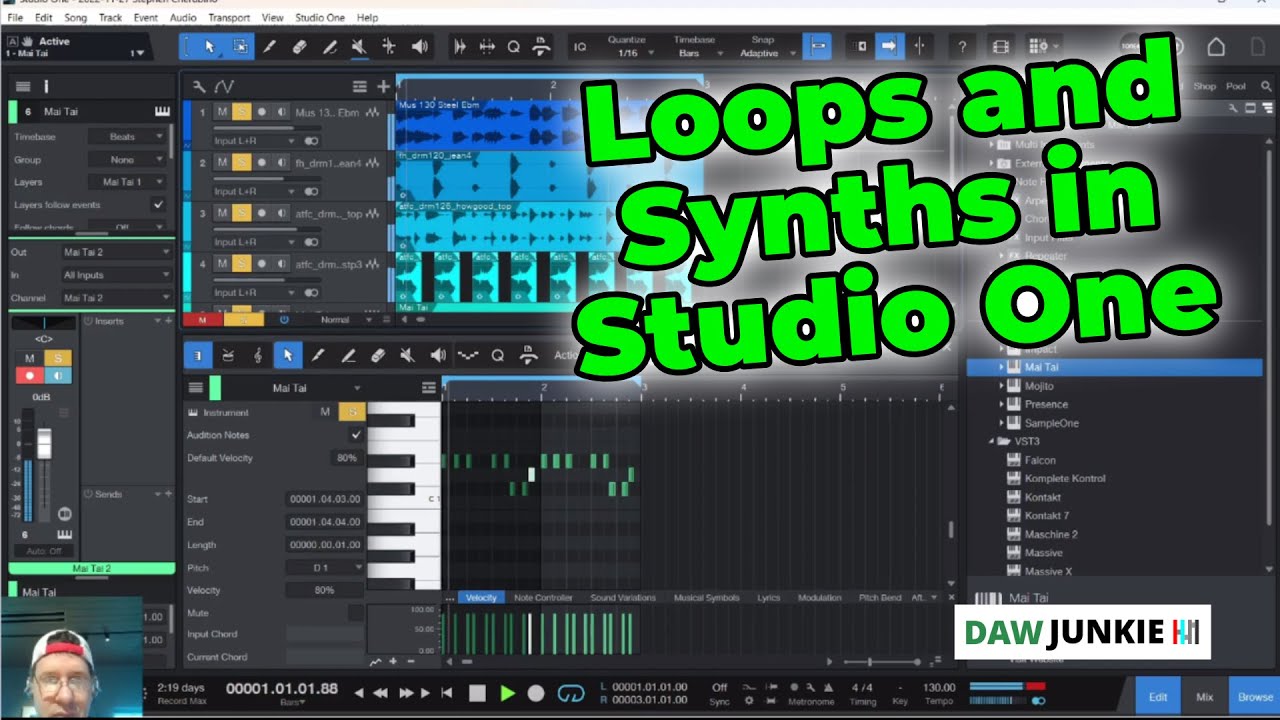Image resolution: width=1280 pixels, height=720 pixels.
Task: Click the Edit button at bottom right
Action: pyautogui.click(x=1158, y=697)
